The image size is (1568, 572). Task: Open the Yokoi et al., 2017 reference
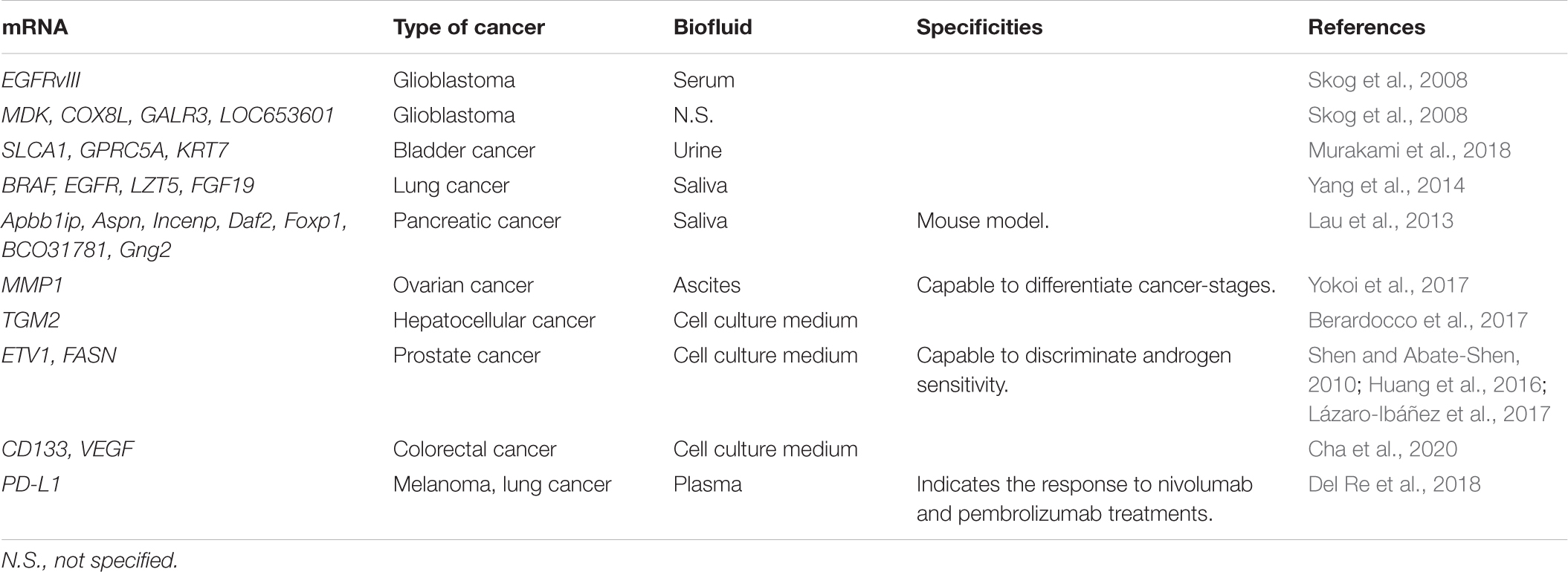pyautogui.click(x=1388, y=285)
